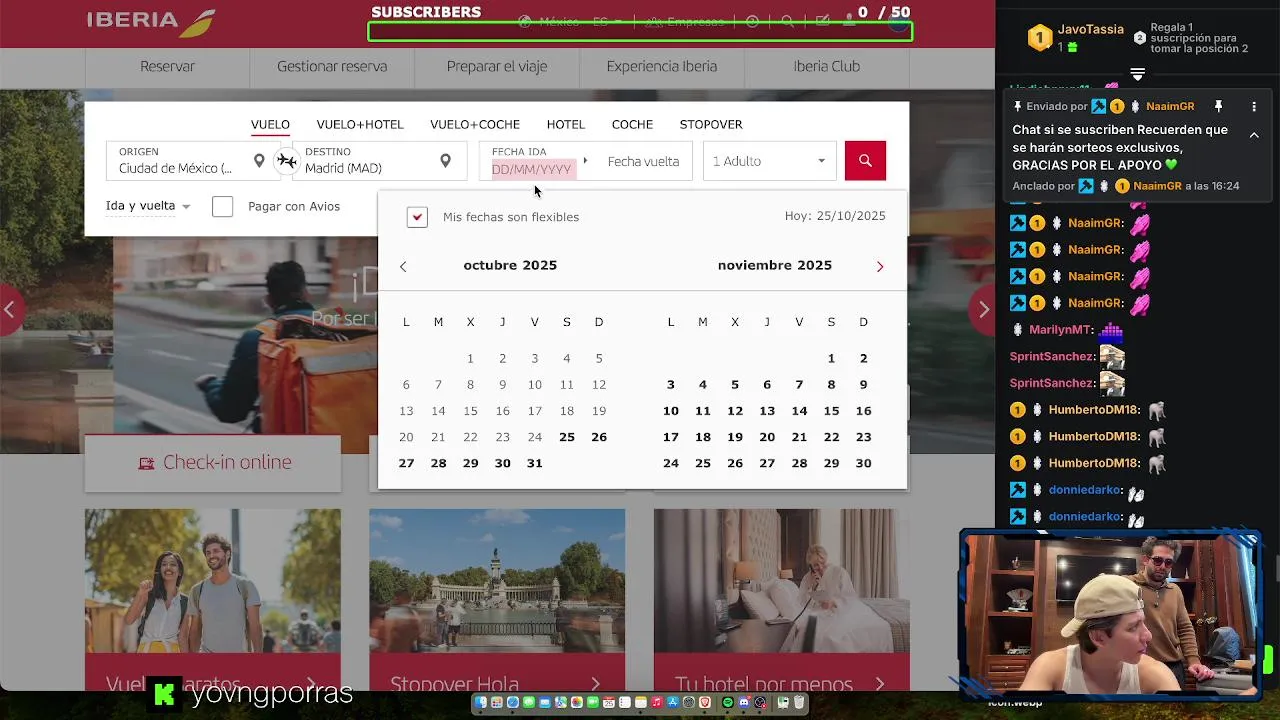Select 30 noviembre 2025 in calendar
The height and width of the screenshot is (720, 1280).
(x=863, y=463)
